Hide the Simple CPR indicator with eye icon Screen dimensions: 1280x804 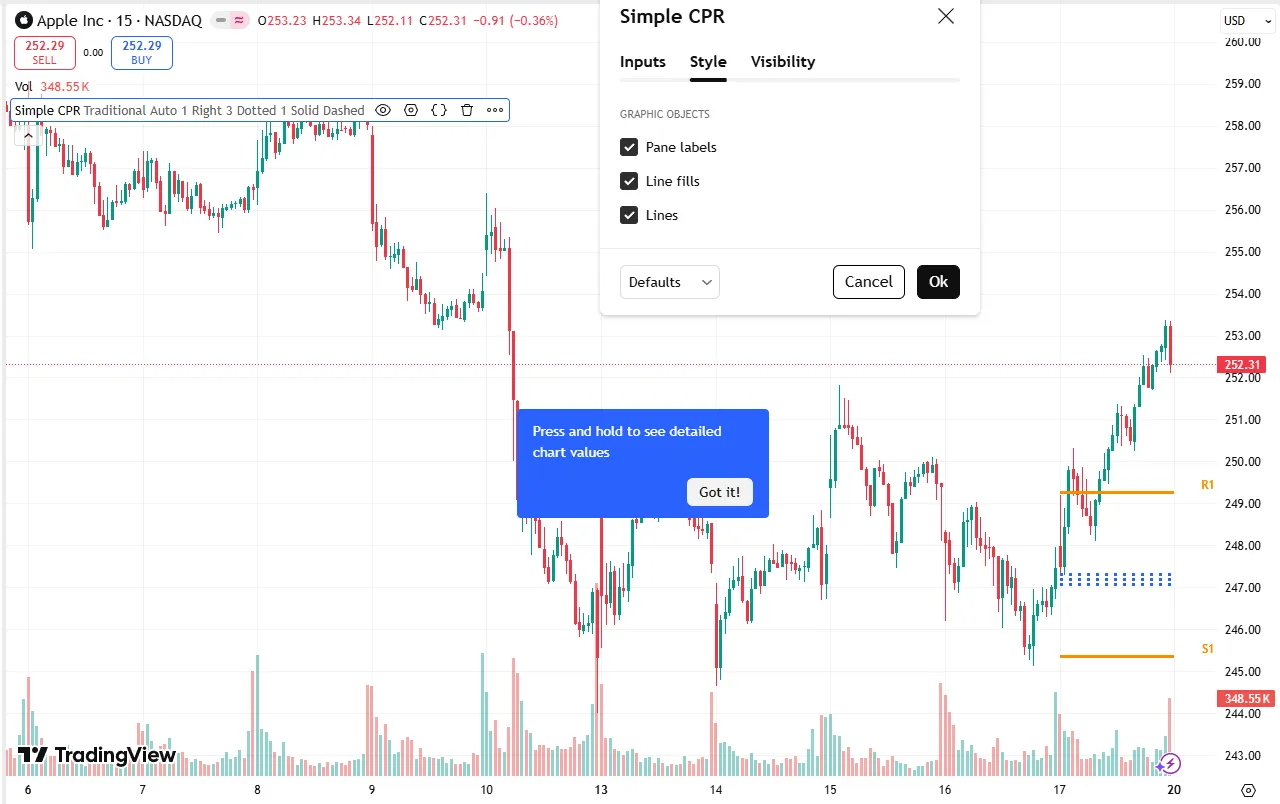(383, 110)
